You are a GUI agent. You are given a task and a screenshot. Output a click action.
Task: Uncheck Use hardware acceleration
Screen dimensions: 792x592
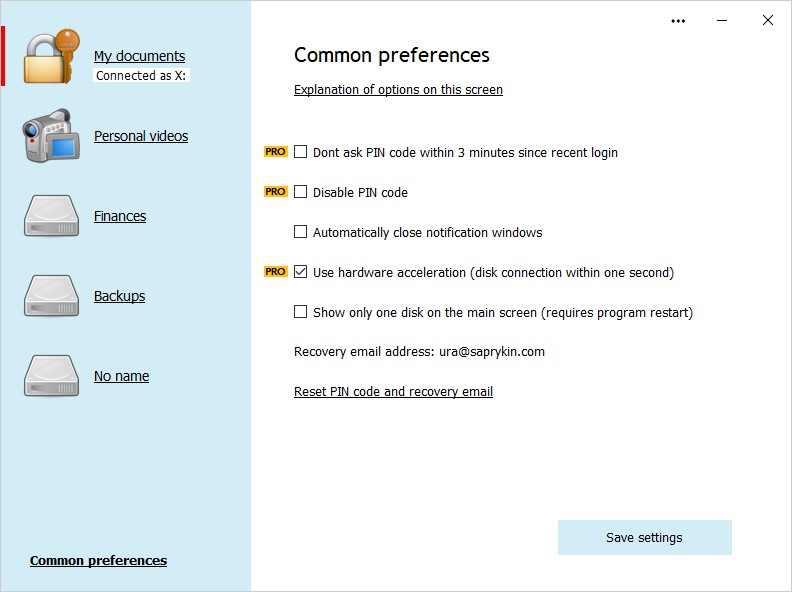tap(301, 272)
